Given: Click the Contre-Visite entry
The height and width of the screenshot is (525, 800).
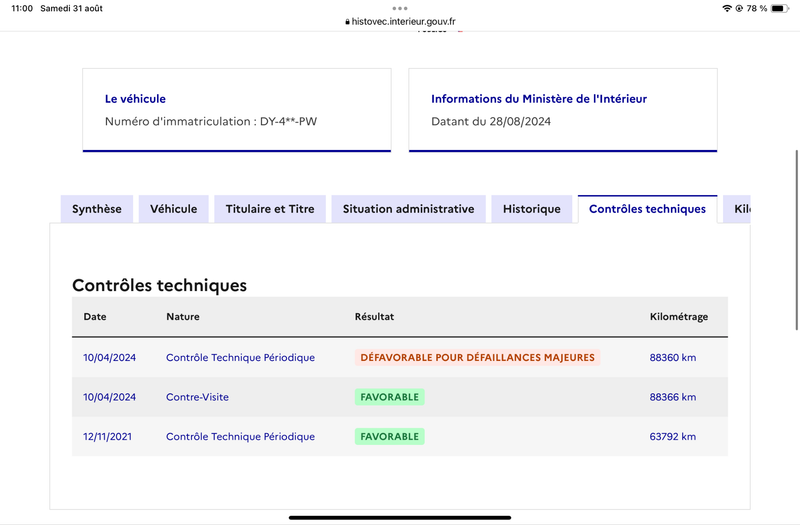Looking at the screenshot, I should pyautogui.click(x=197, y=397).
